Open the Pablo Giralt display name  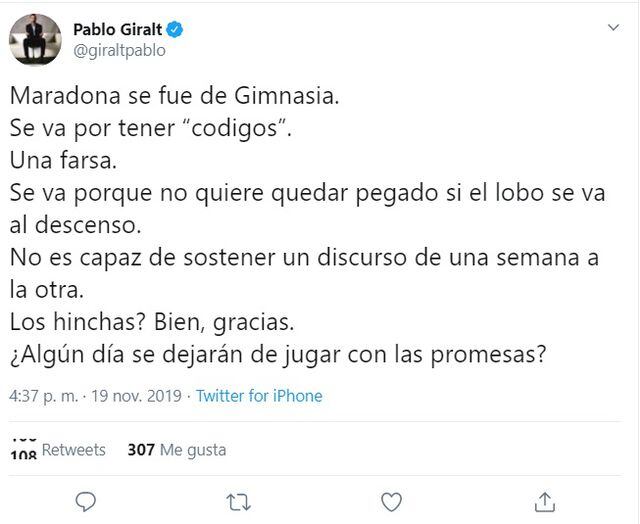116,29
